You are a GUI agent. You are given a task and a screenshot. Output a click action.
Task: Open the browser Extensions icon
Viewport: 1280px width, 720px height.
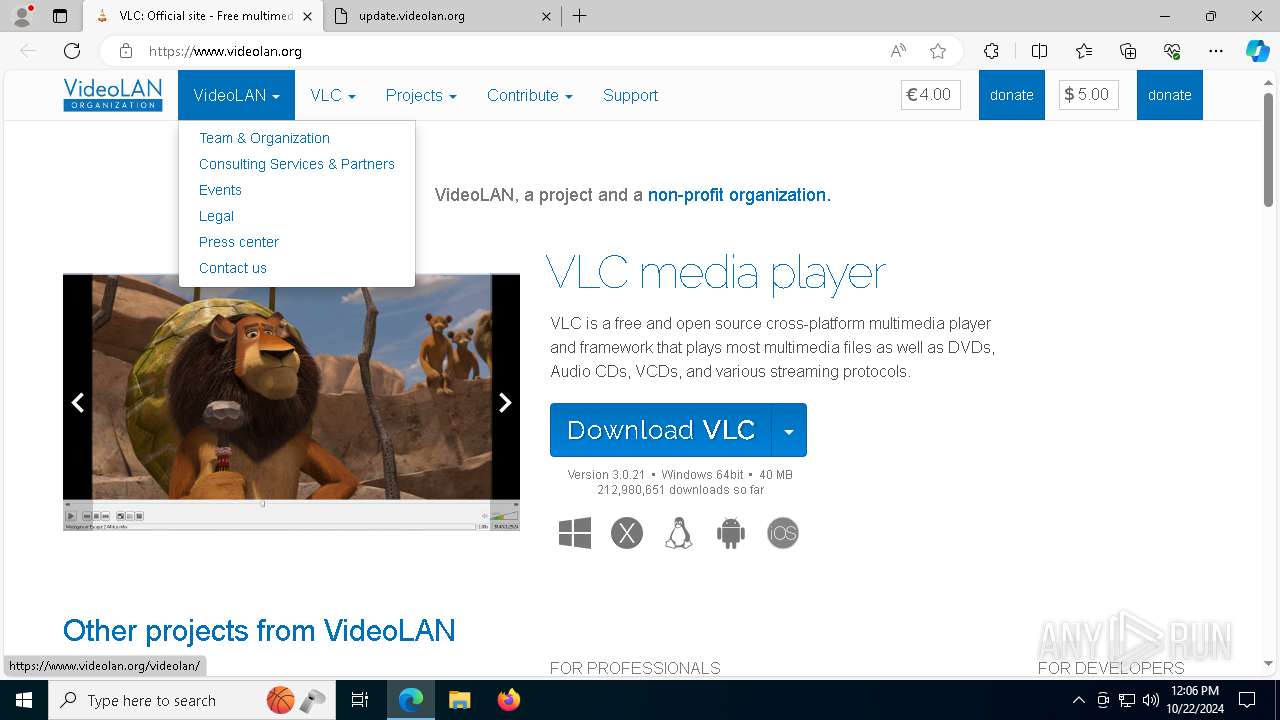[x=991, y=51]
